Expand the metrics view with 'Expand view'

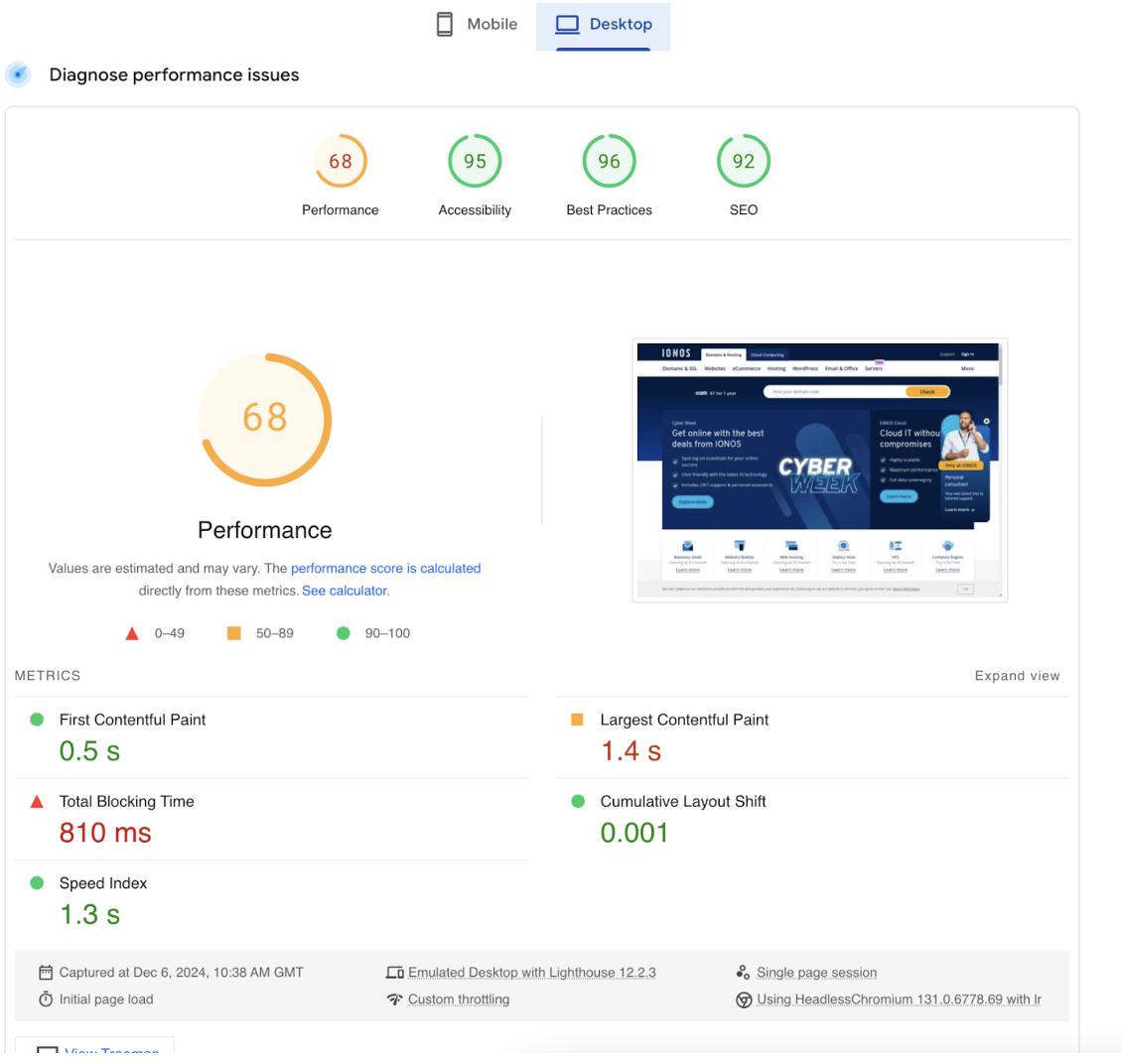1017,676
